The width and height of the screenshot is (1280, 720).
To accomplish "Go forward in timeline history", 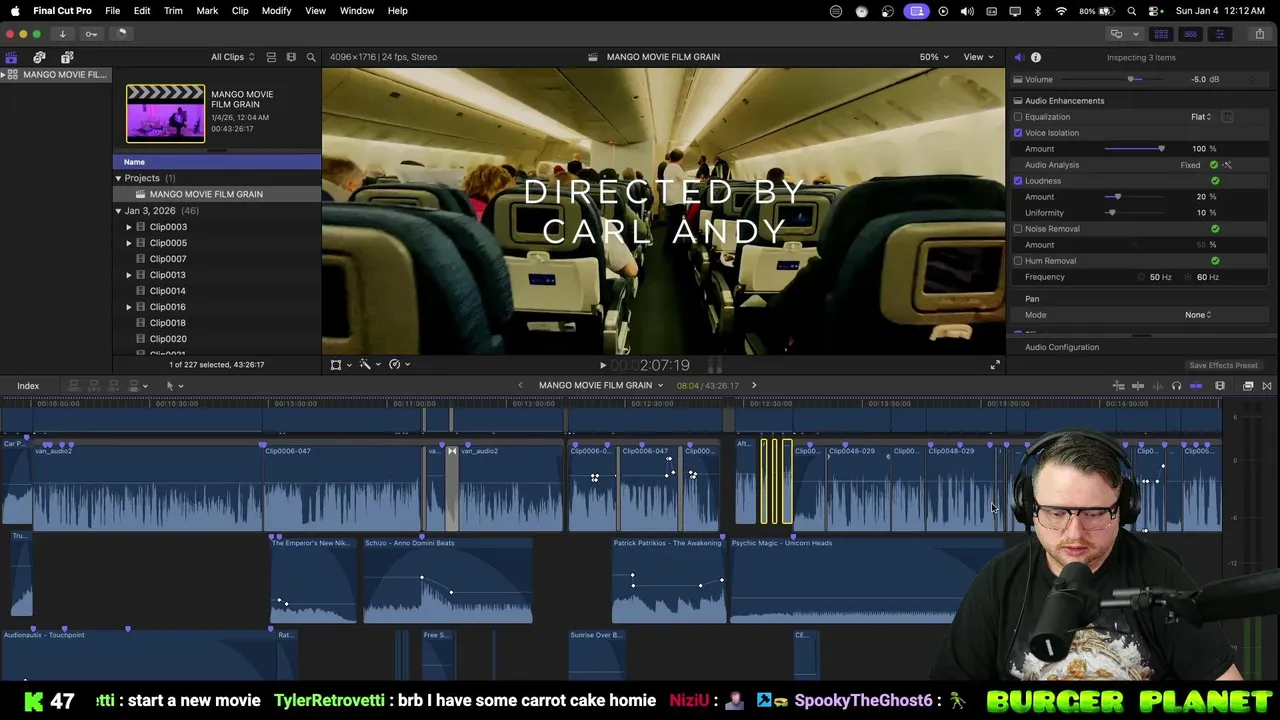I will [754, 386].
